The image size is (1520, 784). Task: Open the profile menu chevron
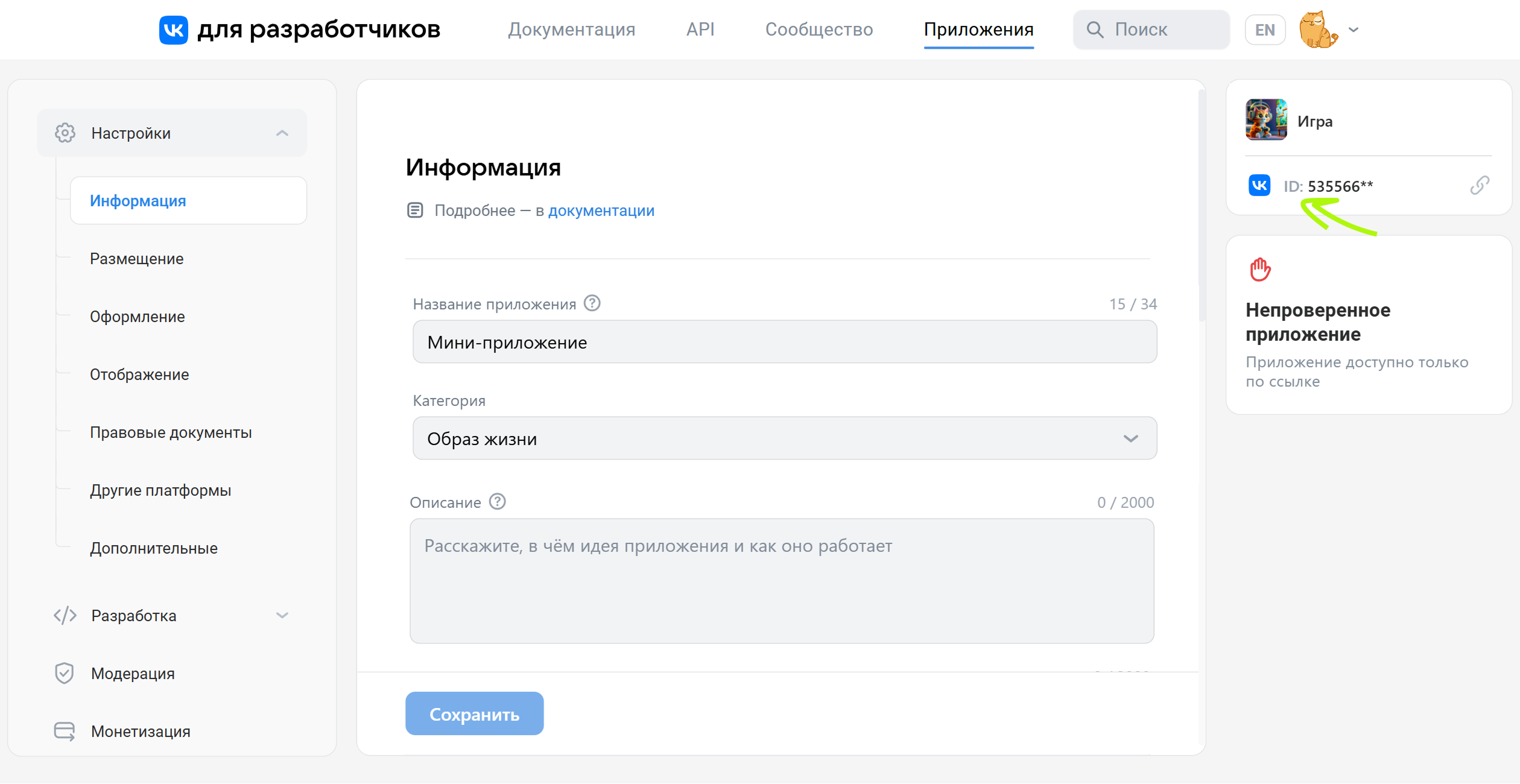(x=1353, y=29)
